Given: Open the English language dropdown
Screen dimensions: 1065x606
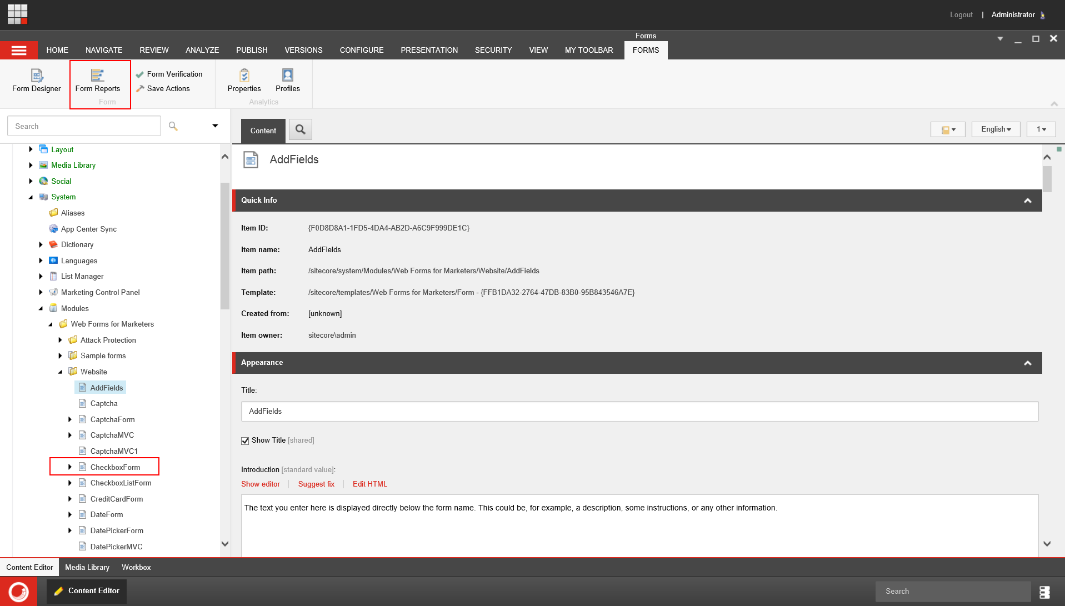Looking at the screenshot, I should [995, 129].
